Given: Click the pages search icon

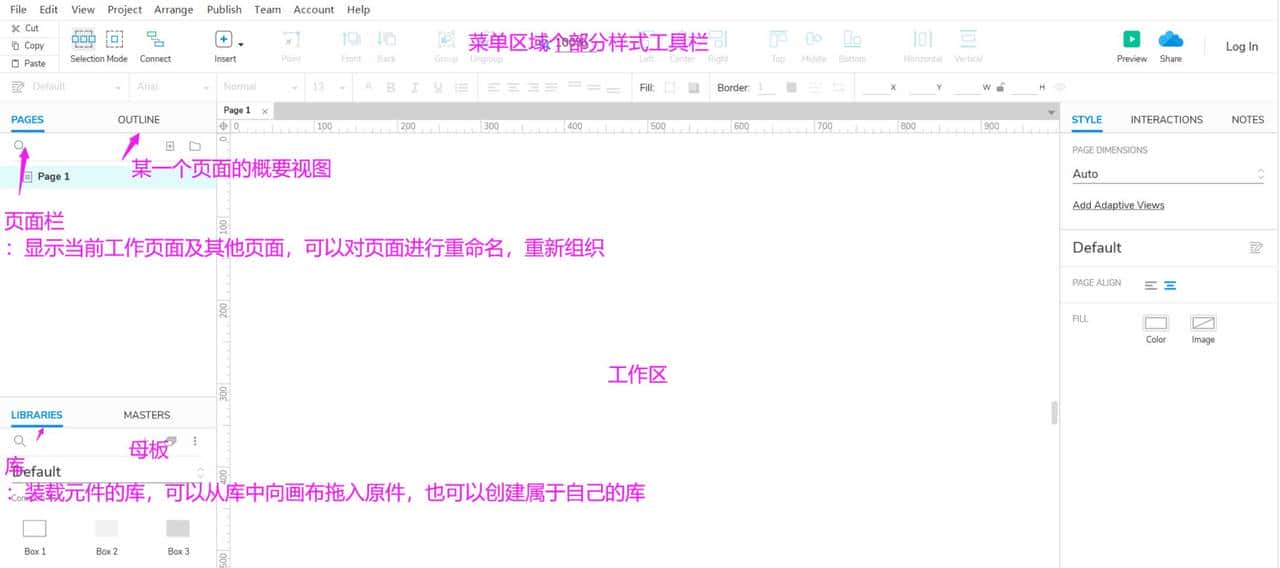Looking at the screenshot, I should pyautogui.click(x=19, y=146).
